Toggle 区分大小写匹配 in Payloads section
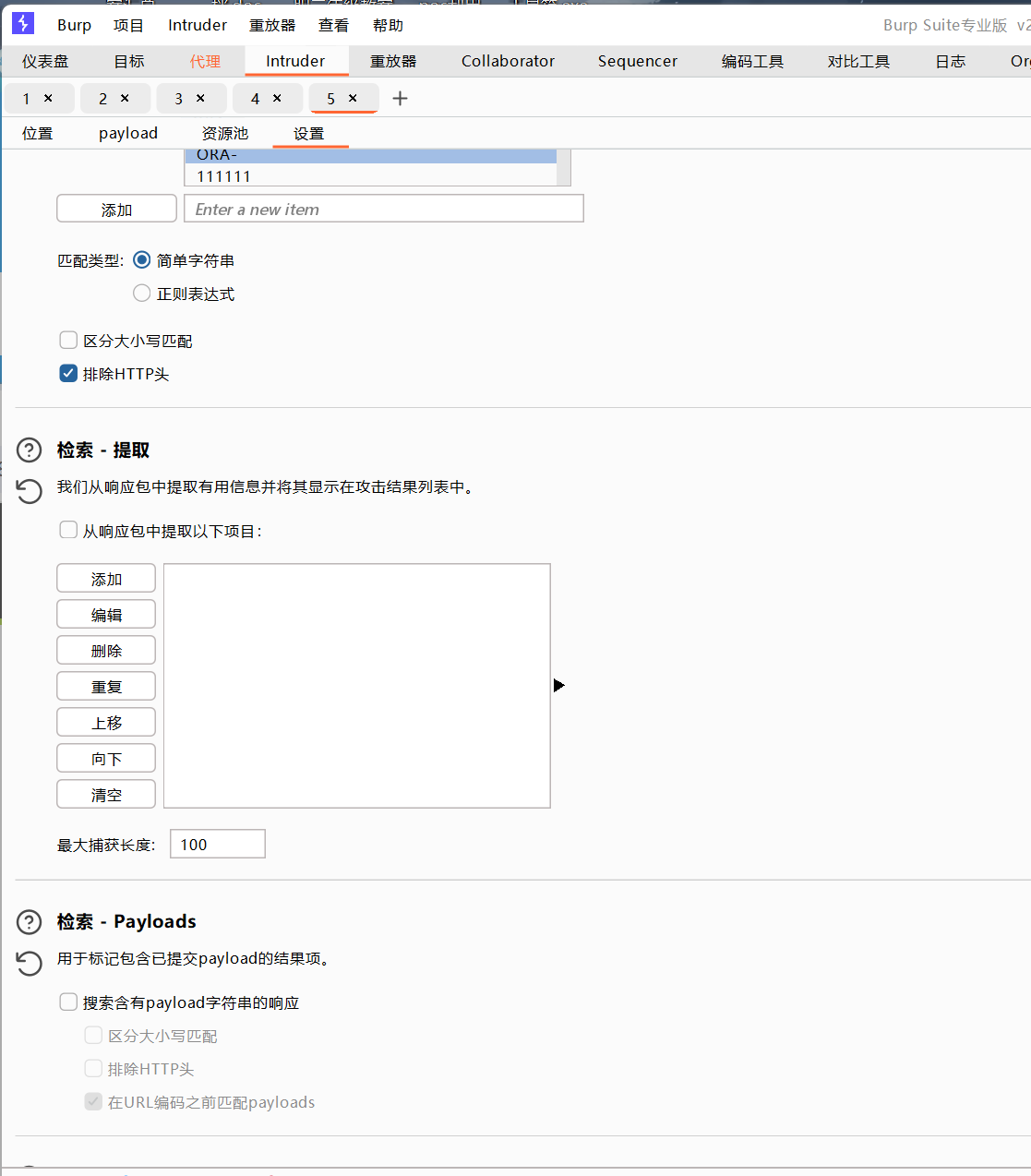Viewport: 1031px width, 1176px height. tap(93, 1036)
